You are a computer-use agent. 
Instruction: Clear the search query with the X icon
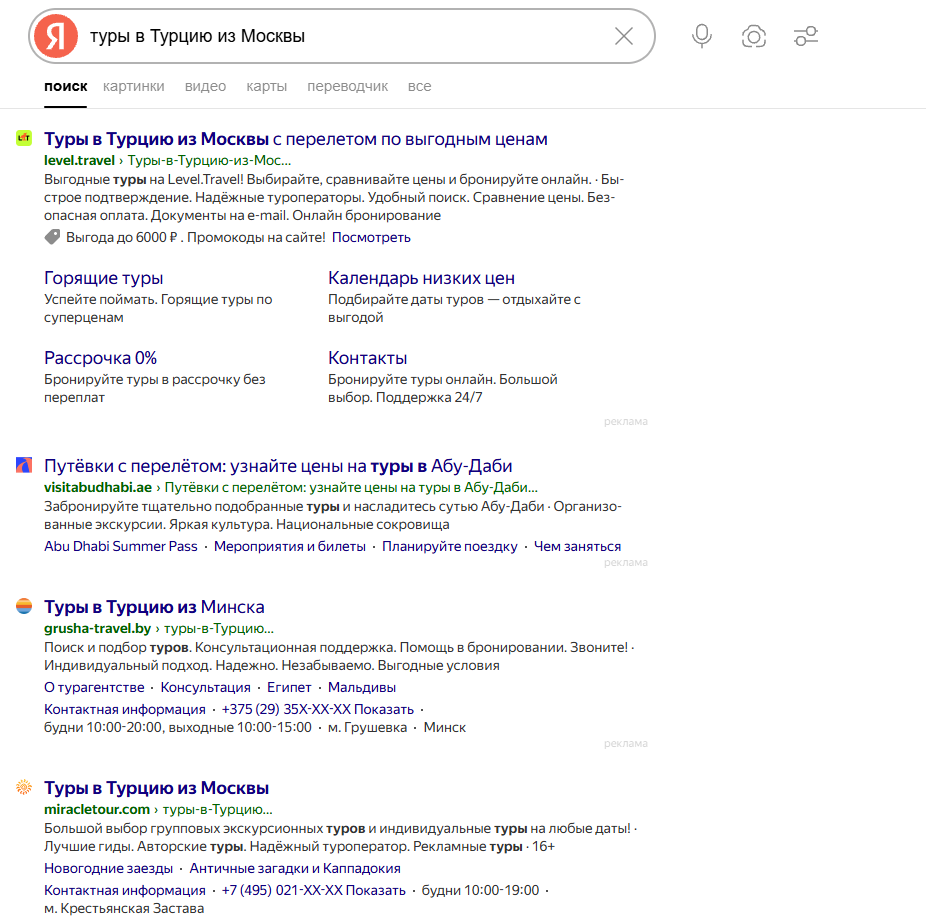point(624,36)
